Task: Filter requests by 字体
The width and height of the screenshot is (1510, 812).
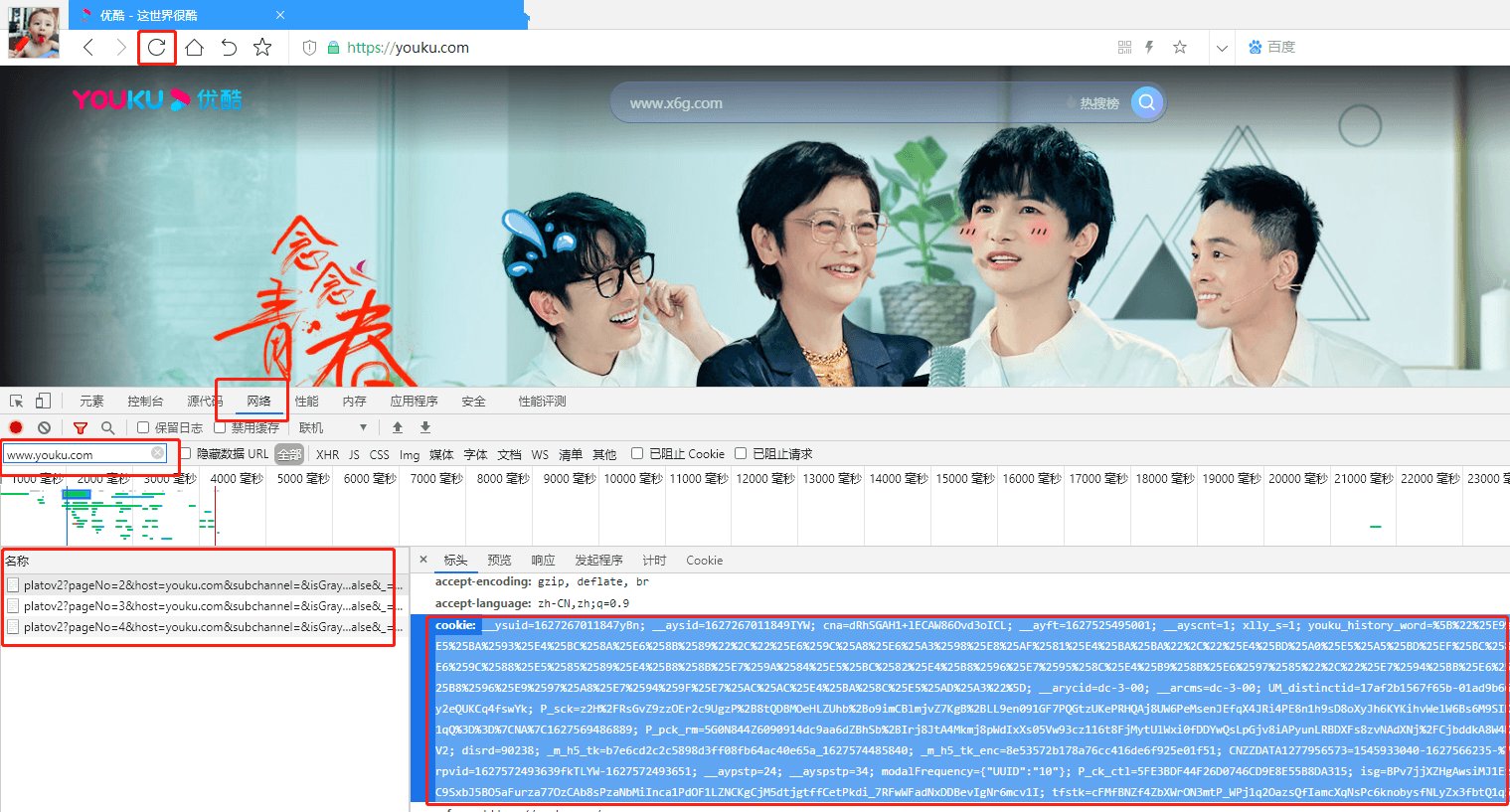Action: (476, 454)
